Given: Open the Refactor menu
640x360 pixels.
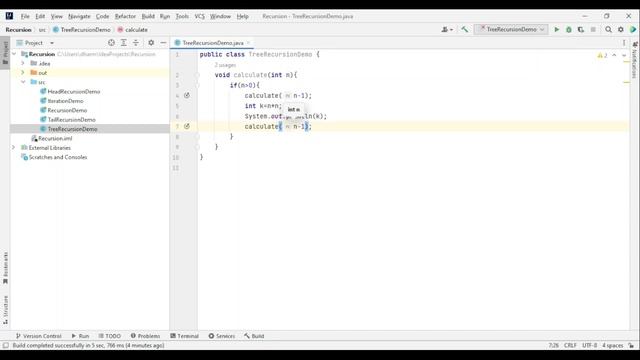Looking at the screenshot, I should coord(125,16).
